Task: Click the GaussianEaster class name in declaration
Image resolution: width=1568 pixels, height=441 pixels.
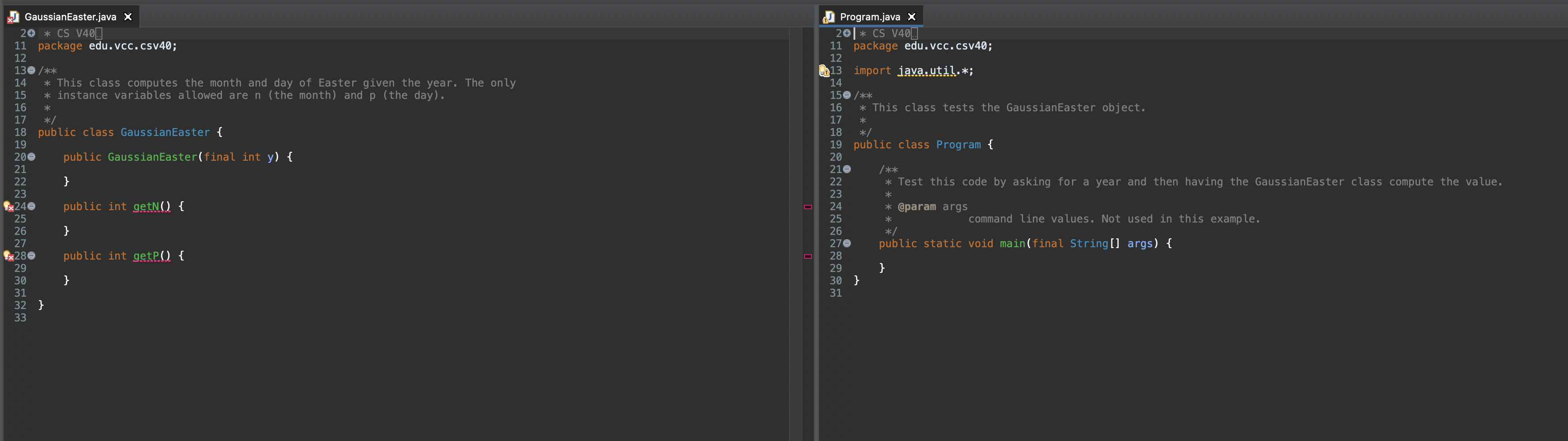Action: [165, 132]
